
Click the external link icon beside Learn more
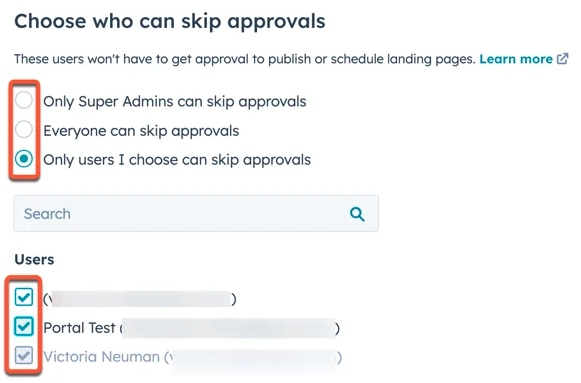coord(562,59)
